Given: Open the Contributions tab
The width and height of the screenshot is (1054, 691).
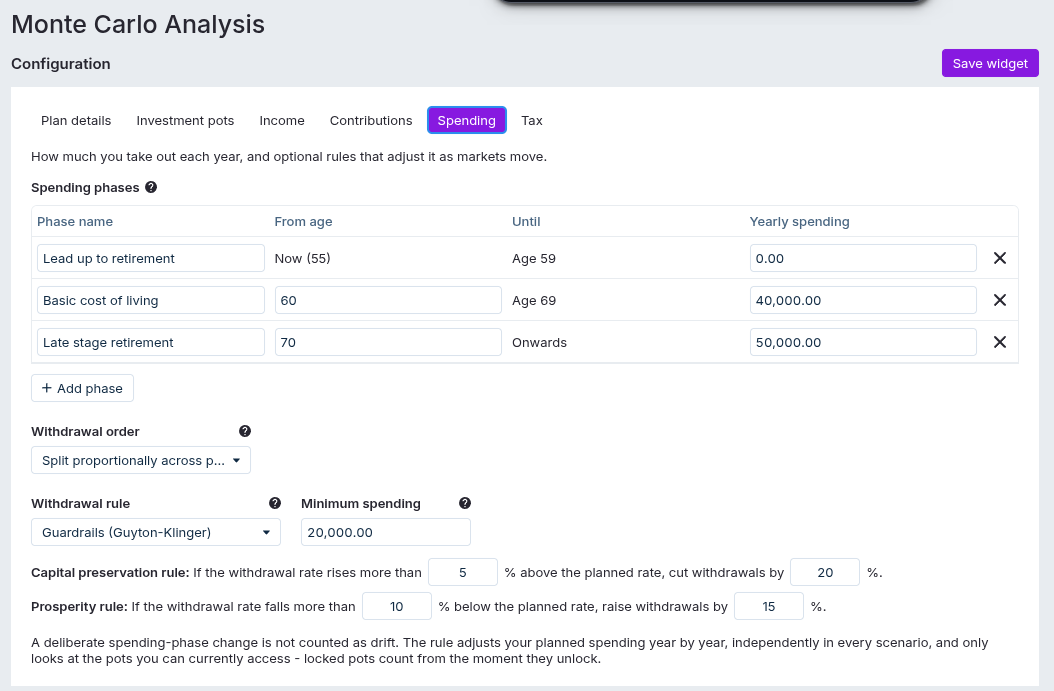Looking at the screenshot, I should point(371,120).
